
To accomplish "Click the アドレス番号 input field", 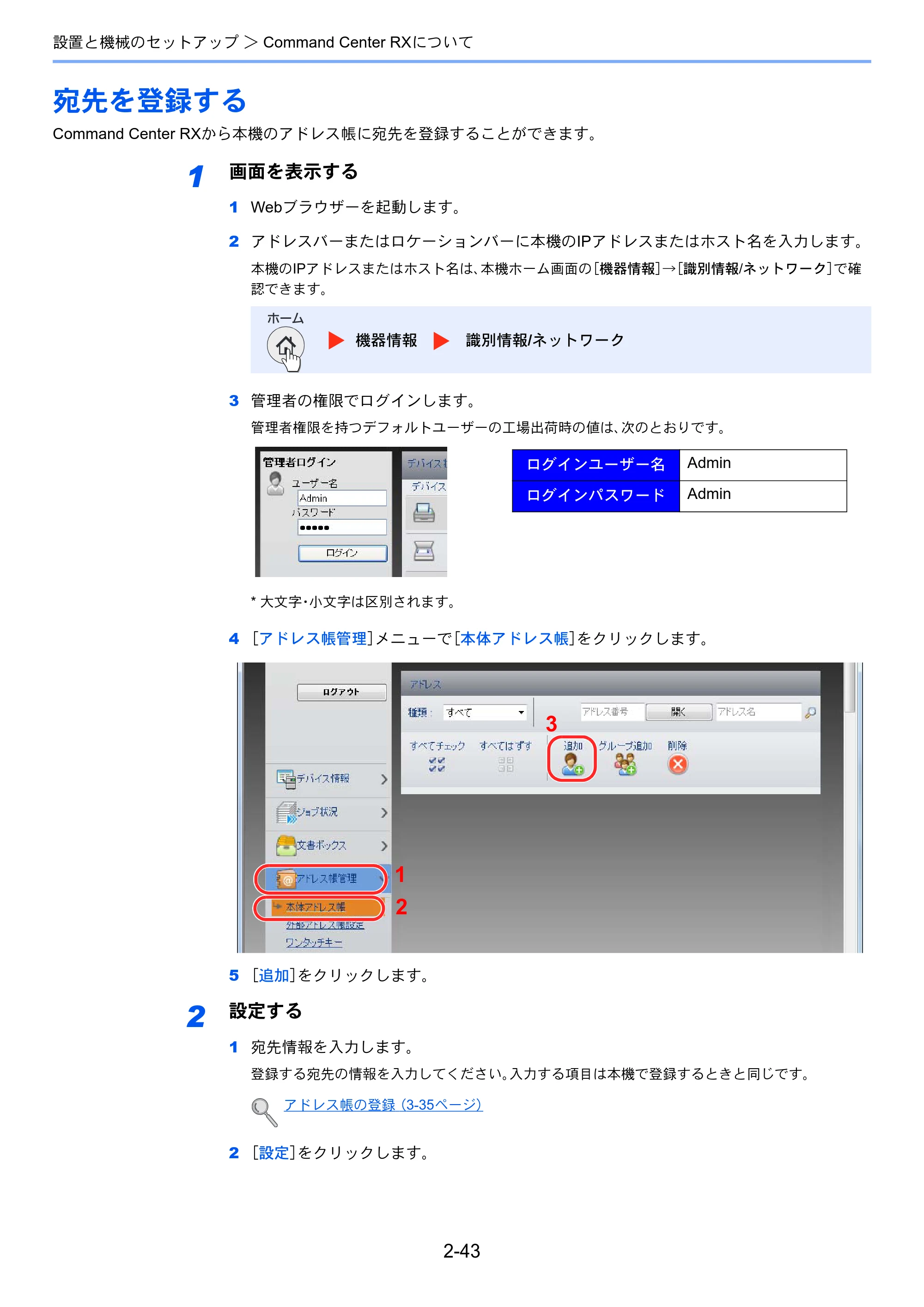I will (x=612, y=712).
